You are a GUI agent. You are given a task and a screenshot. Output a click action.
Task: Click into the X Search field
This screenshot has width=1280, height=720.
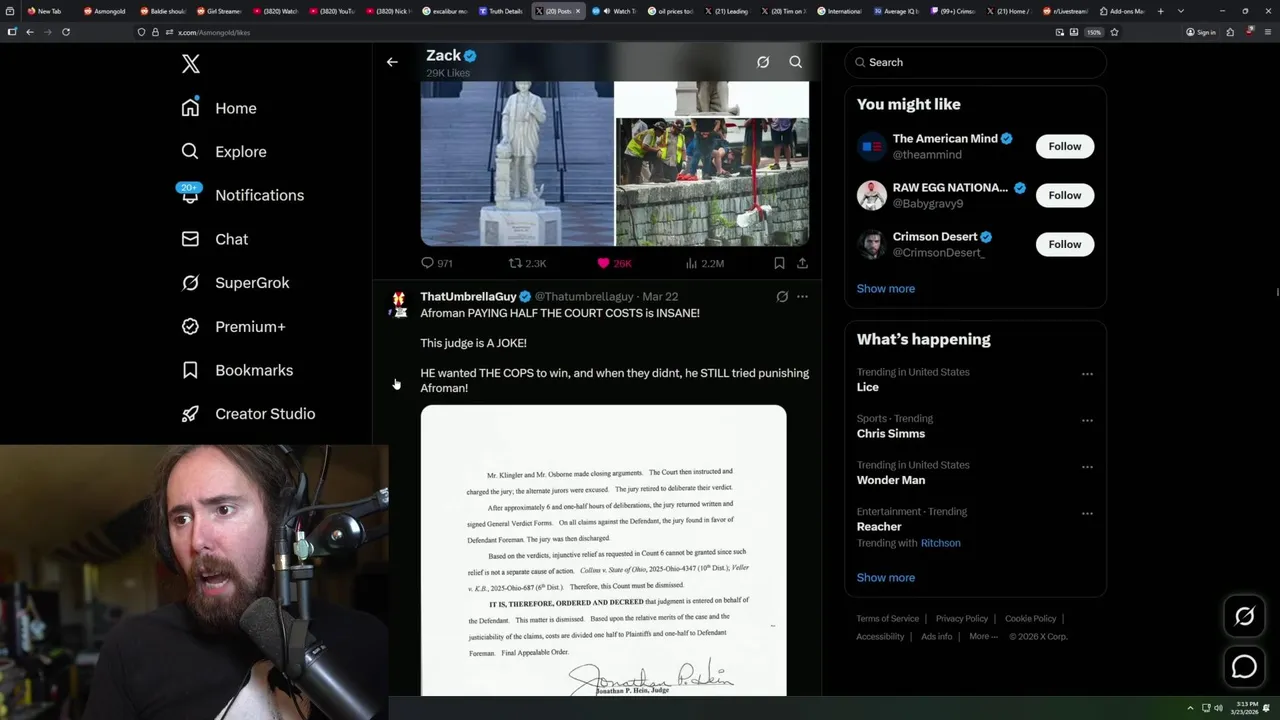click(x=975, y=62)
